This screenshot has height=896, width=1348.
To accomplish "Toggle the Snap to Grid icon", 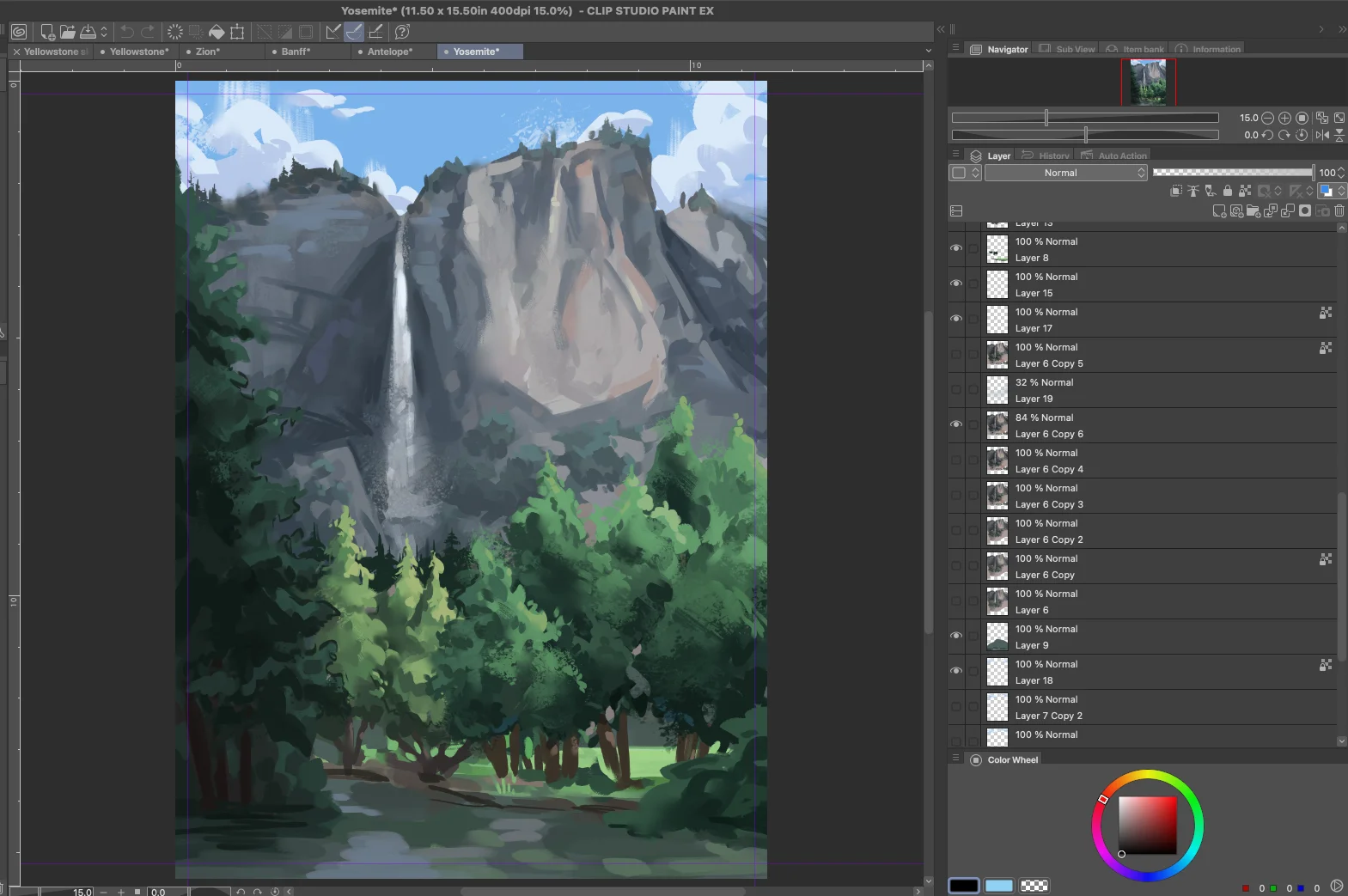I will point(375,32).
